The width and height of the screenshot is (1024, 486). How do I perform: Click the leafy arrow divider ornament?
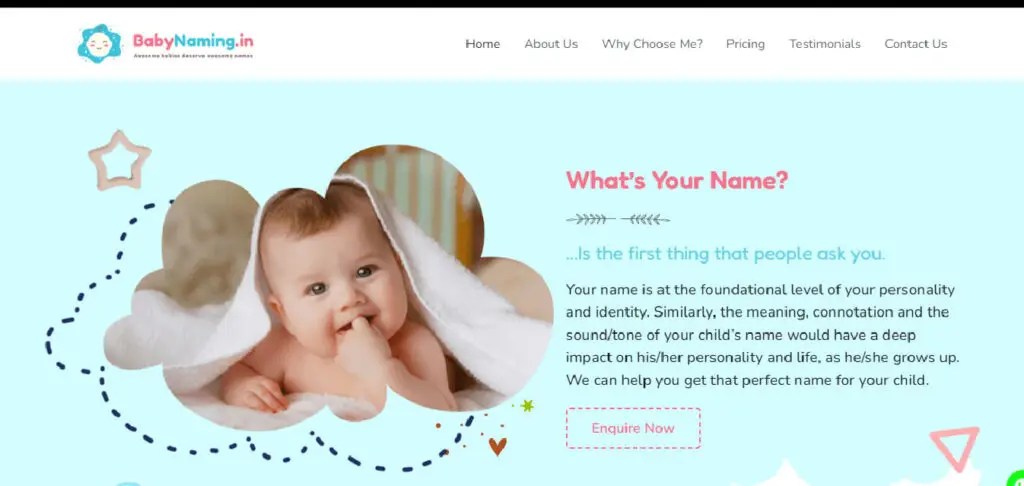pyautogui.click(x=617, y=219)
